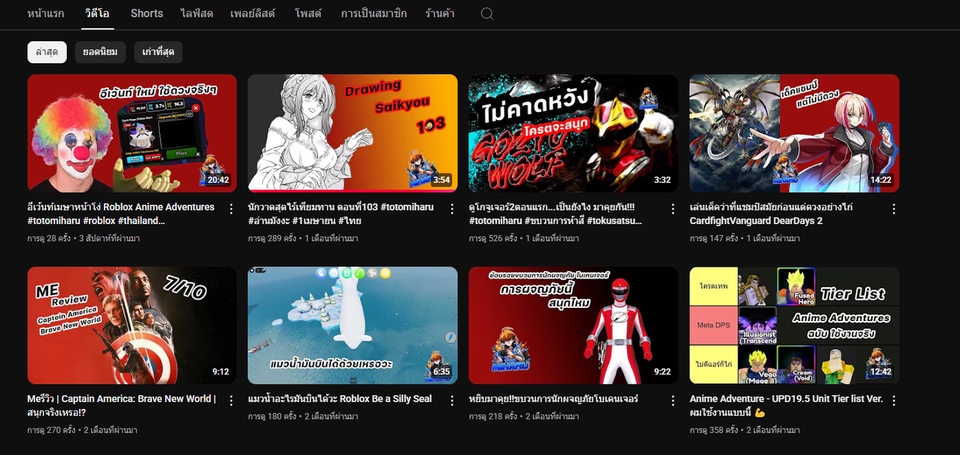Open the ไลฟ์สด (Live) tab
The width and height of the screenshot is (960, 455).
coord(197,13)
